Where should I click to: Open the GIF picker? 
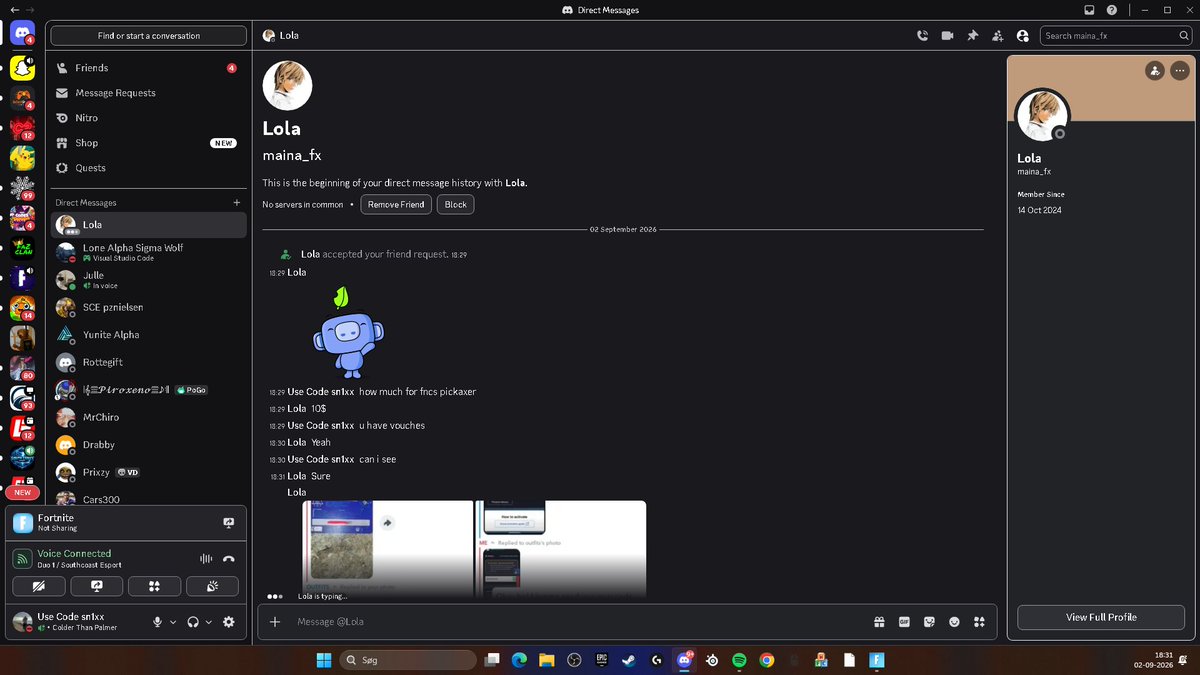(x=904, y=621)
